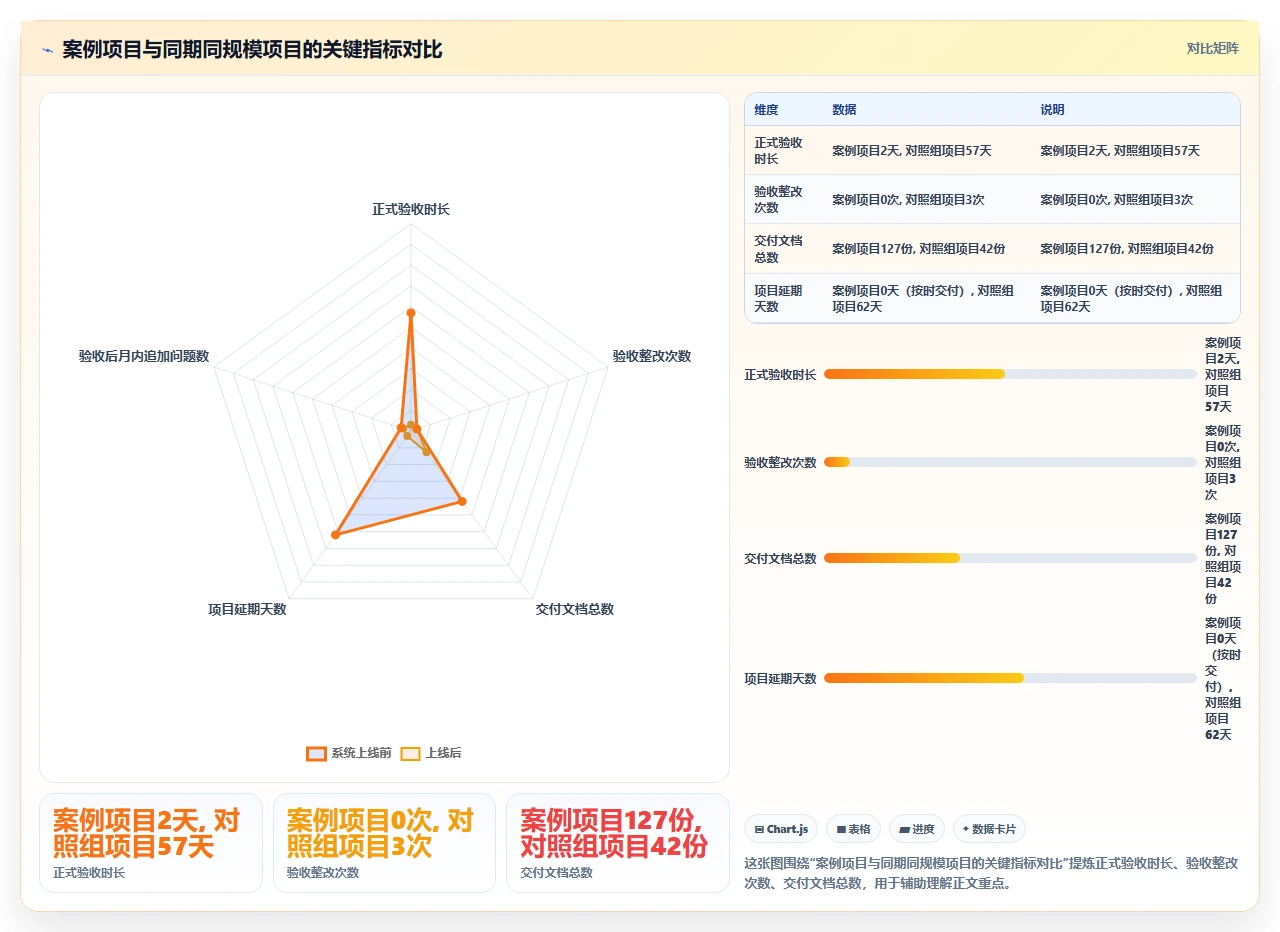Viewport: 1280px width, 932px height.
Task: Click the 正式验收时长 radar axis label
Action: [x=411, y=209]
